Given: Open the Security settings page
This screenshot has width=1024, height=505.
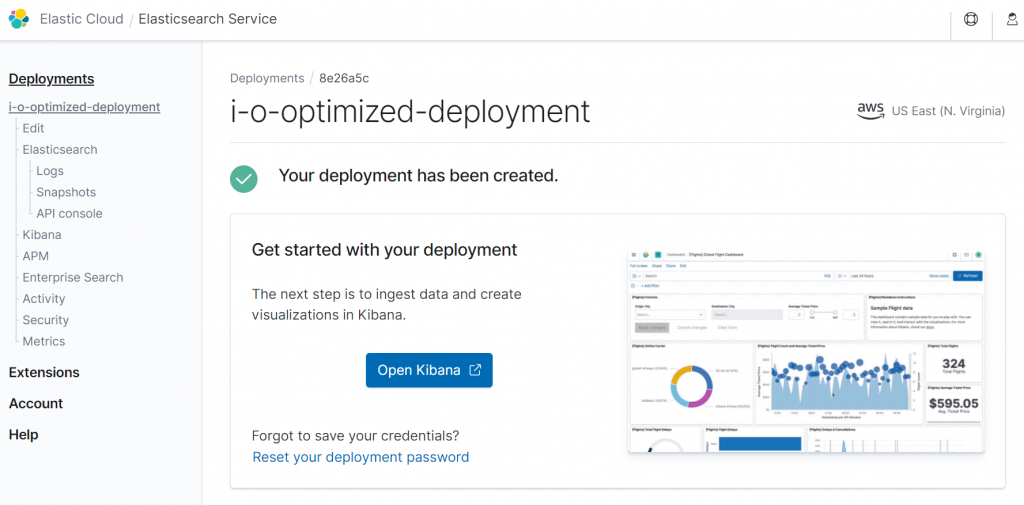Looking at the screenshot, I should 46,320.
